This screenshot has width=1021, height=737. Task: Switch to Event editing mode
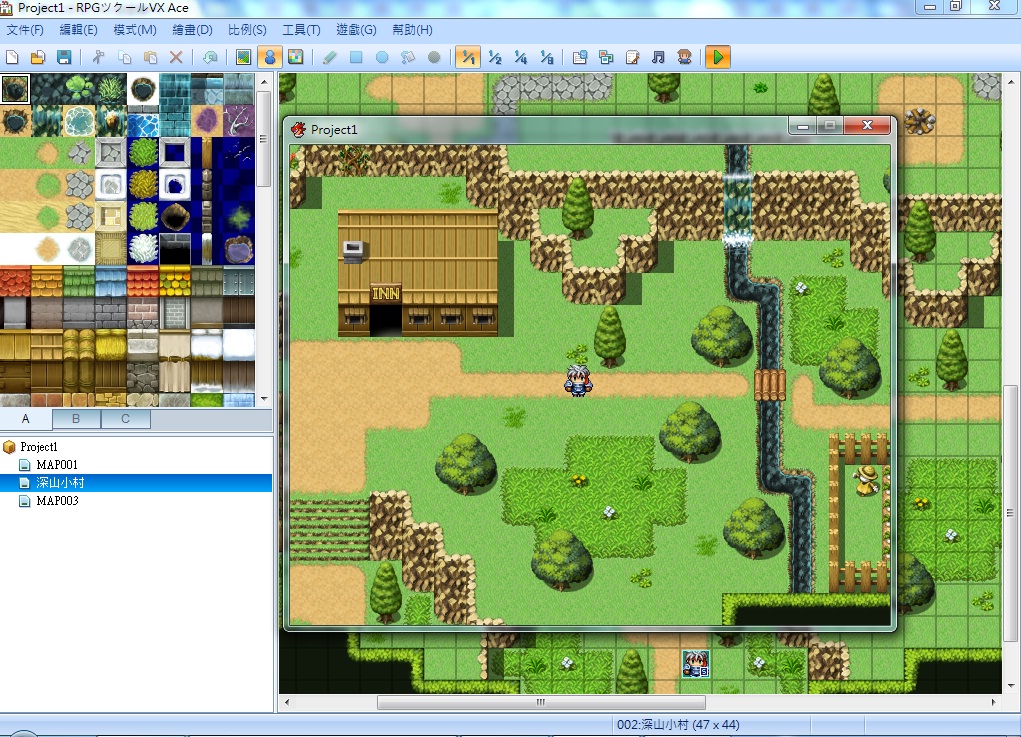click(x=270, y=57)
